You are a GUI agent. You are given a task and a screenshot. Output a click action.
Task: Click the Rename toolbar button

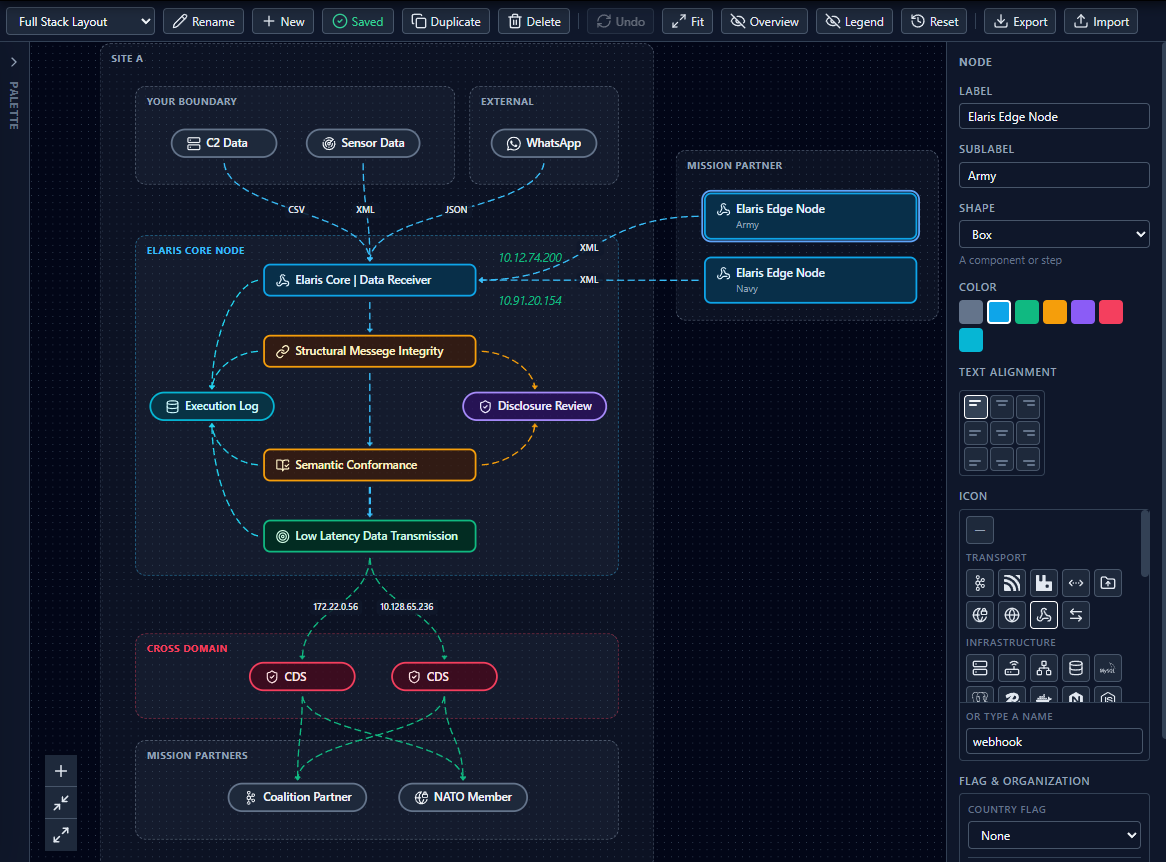tap(203, 22)
